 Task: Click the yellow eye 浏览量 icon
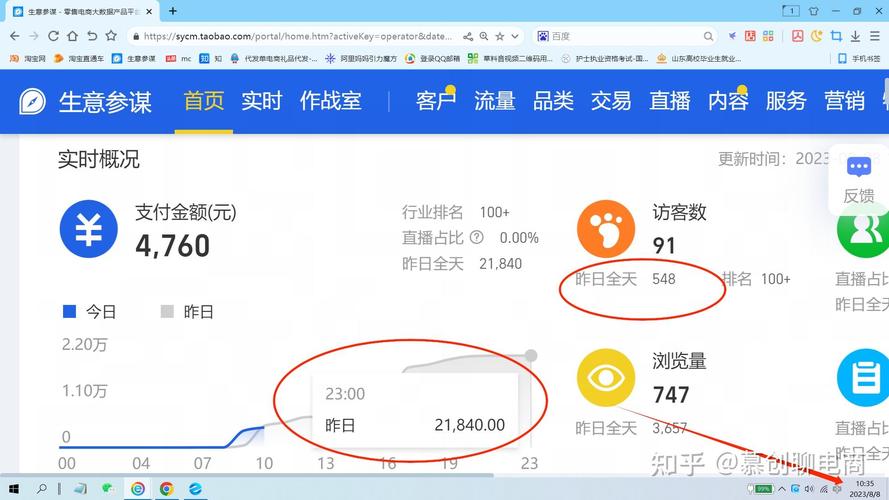click(606, 377)
